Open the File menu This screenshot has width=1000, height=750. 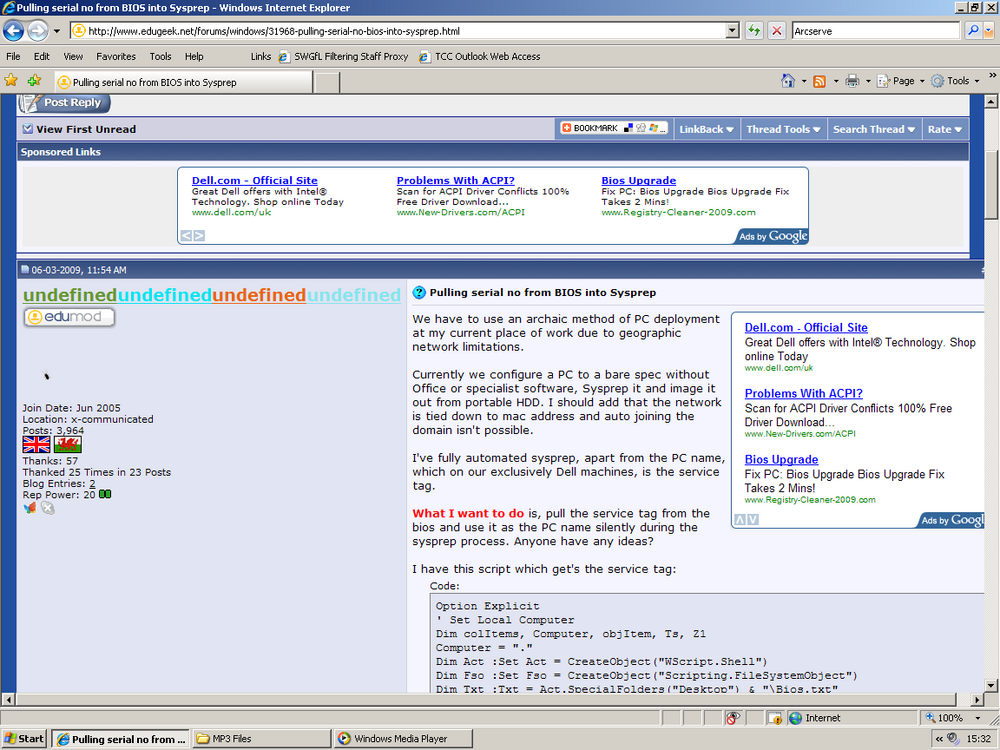point(13,57)
